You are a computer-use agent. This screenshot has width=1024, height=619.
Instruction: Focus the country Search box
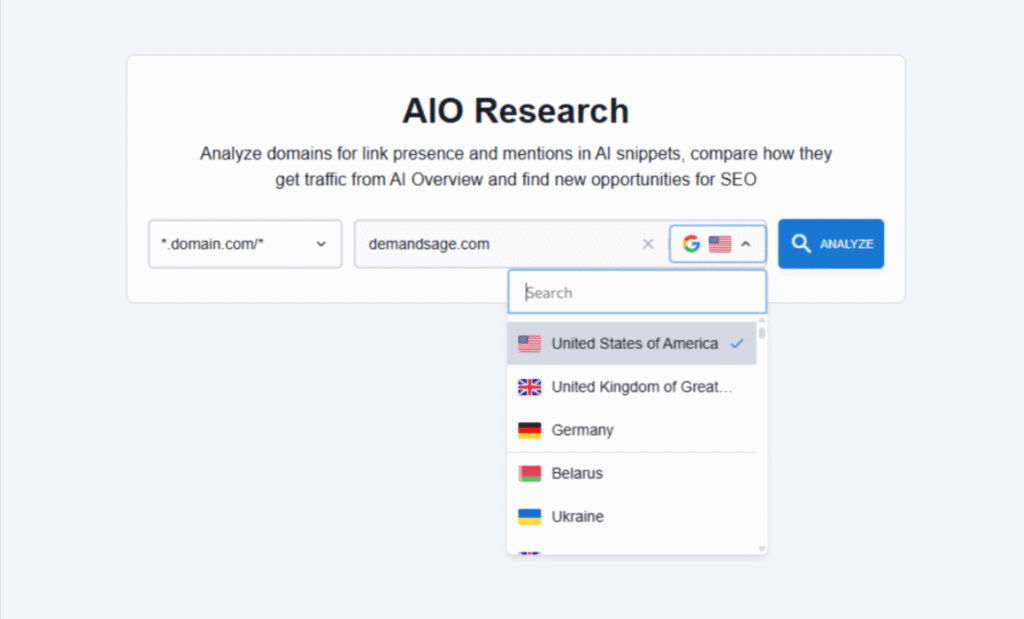click(637, 292)
